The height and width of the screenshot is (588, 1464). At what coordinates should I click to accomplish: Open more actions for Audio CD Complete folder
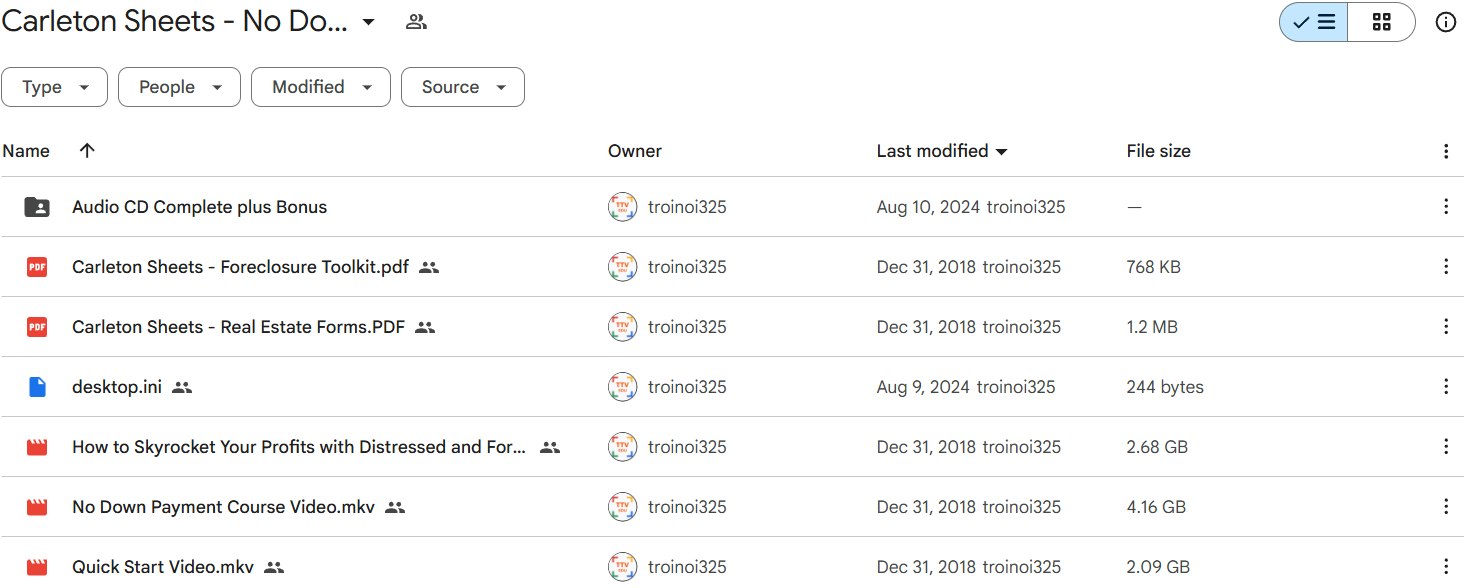point(1445,207)
